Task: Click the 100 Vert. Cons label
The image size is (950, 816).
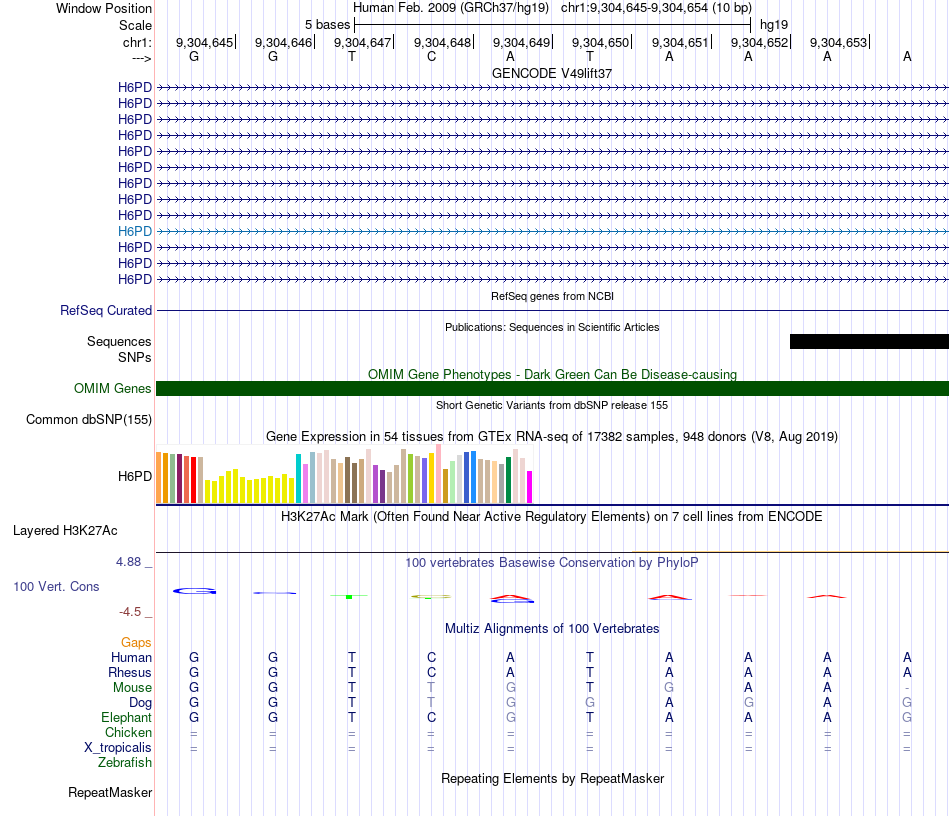Action: point(56,586)
